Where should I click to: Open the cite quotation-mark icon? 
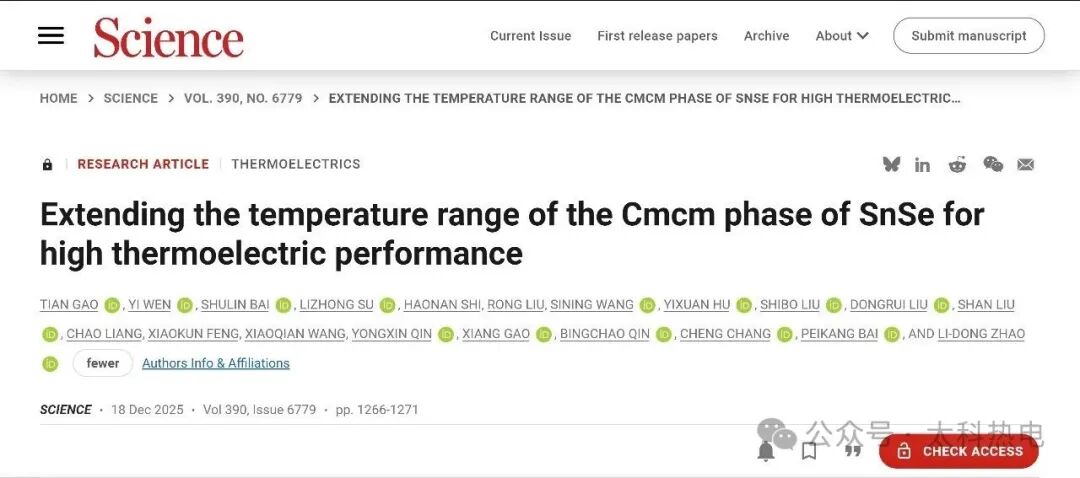click(x=852, y=451)
